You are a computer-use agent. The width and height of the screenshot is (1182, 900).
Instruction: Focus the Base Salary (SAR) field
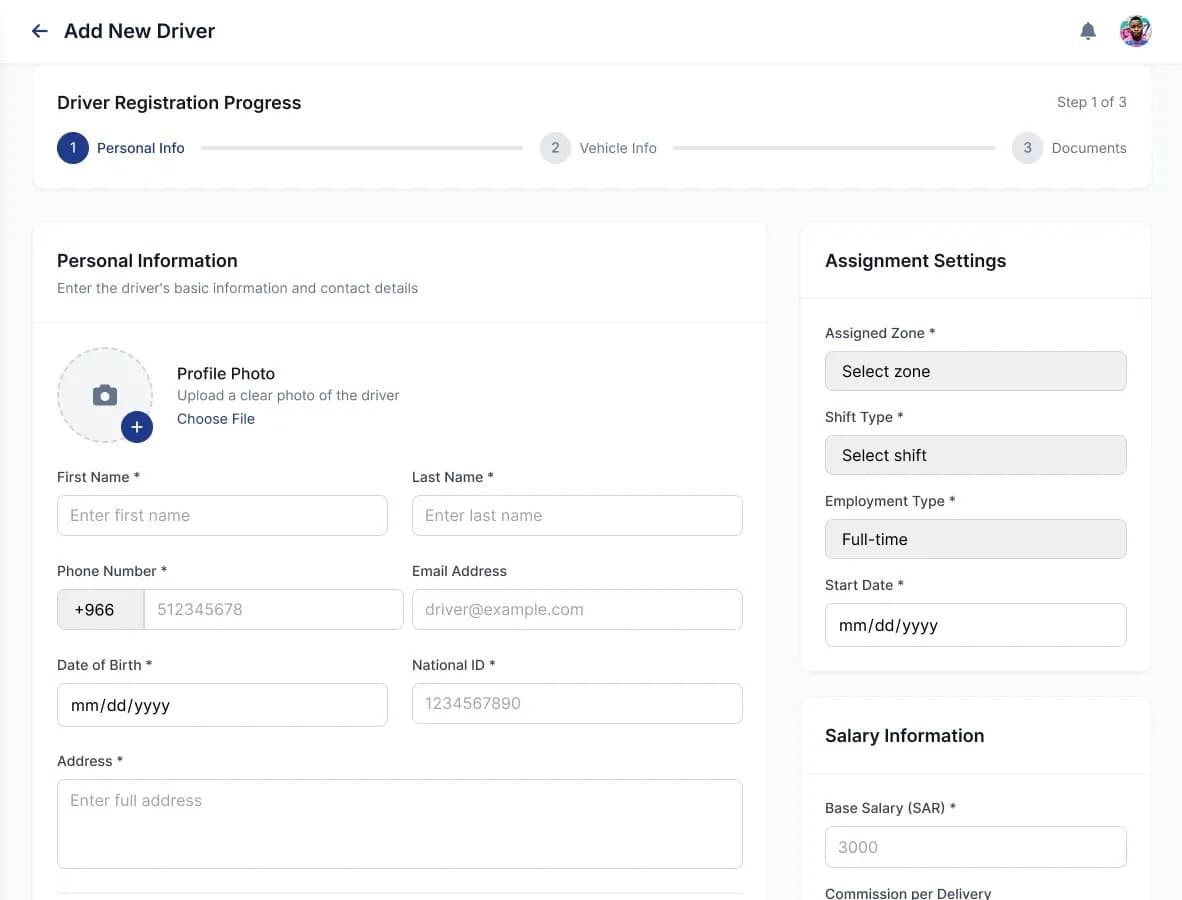(x=975, y=847)
